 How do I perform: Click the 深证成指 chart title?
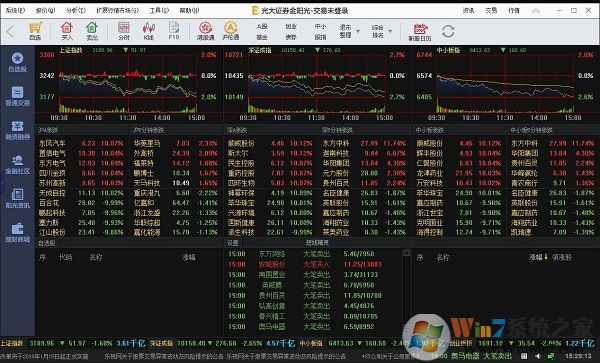[260, 50]
